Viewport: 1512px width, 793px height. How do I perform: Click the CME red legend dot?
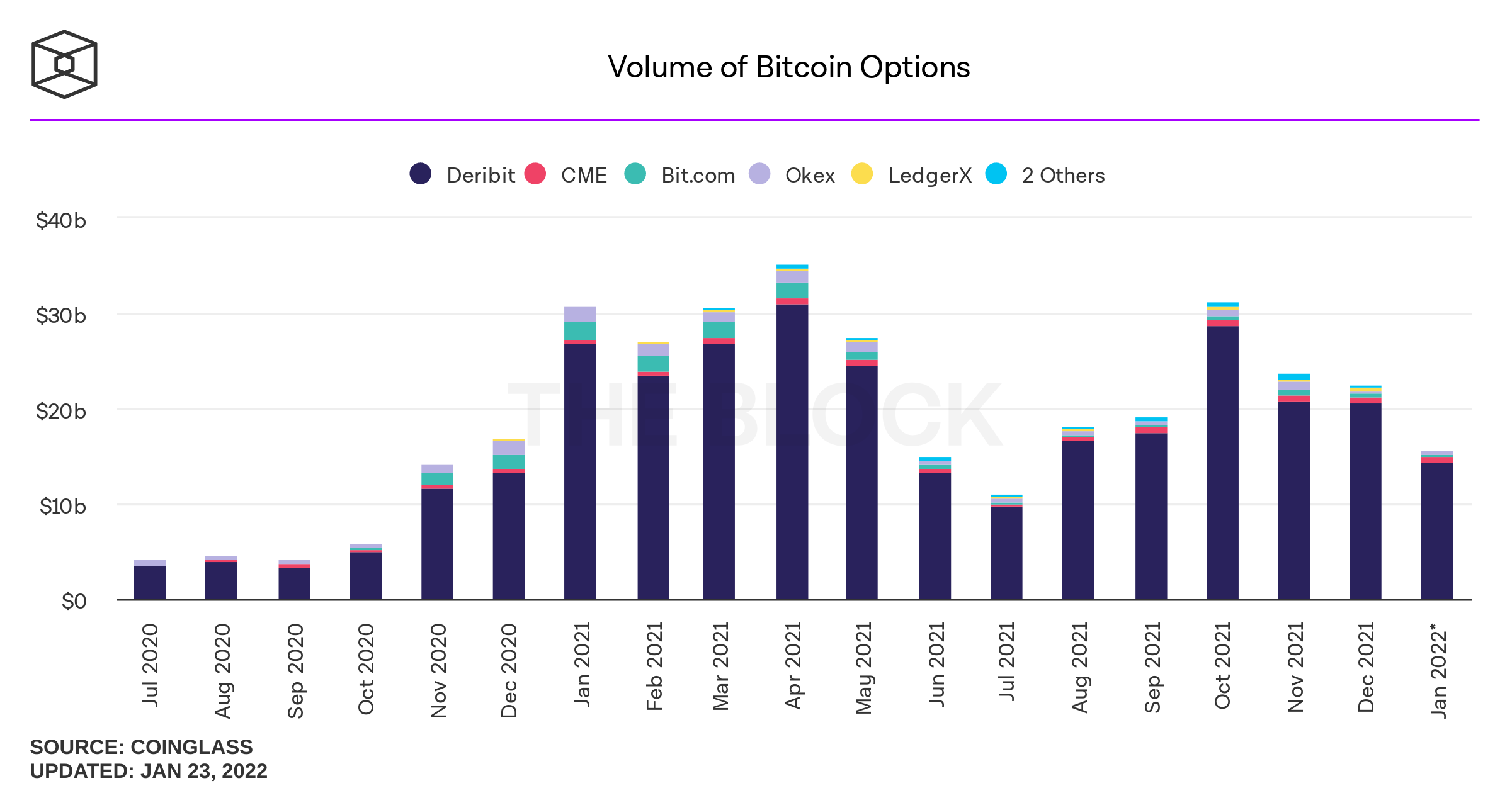(535, 174)
